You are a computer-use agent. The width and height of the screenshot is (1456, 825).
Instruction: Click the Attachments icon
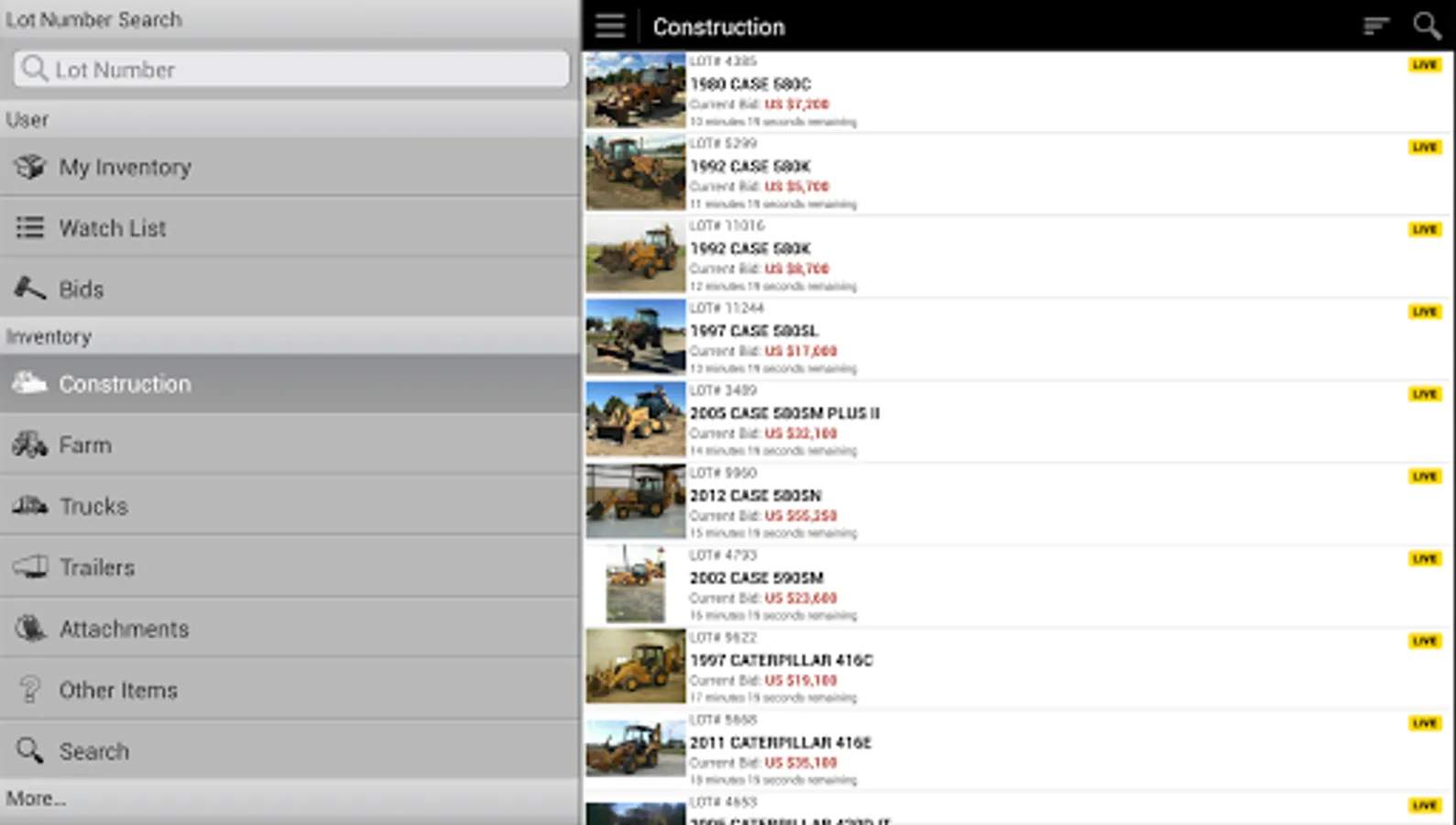30,628
